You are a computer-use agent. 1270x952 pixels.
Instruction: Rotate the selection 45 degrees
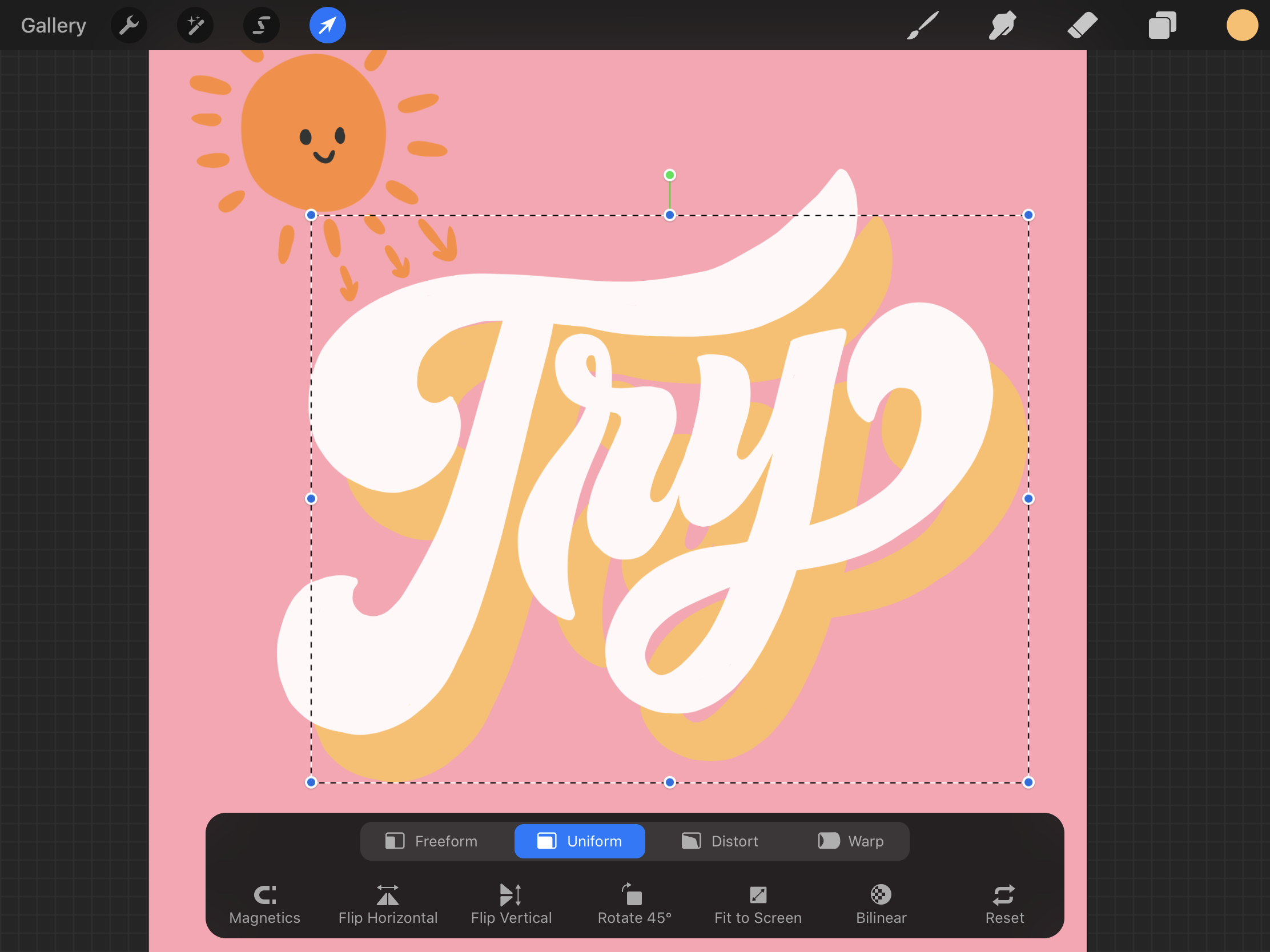coord(634,905)
